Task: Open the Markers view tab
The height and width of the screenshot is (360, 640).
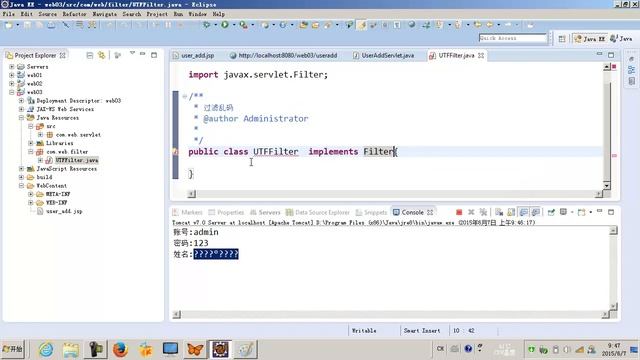Action: coord(187,212)
